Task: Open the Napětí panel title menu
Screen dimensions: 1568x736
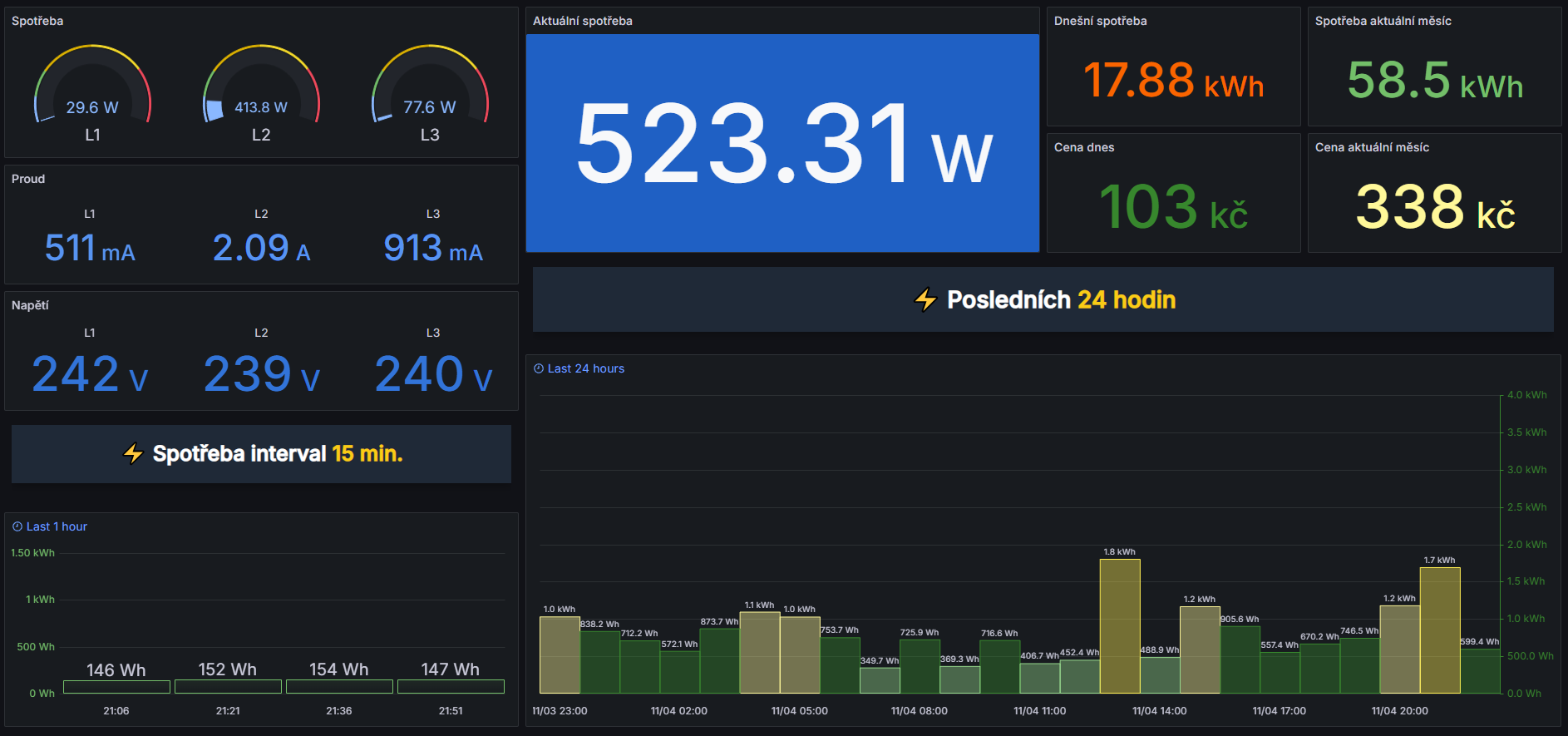Action: 30,305
